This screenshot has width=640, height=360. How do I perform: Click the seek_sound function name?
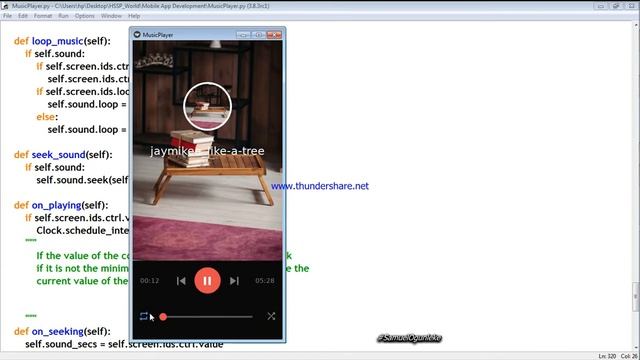(58, 155)
